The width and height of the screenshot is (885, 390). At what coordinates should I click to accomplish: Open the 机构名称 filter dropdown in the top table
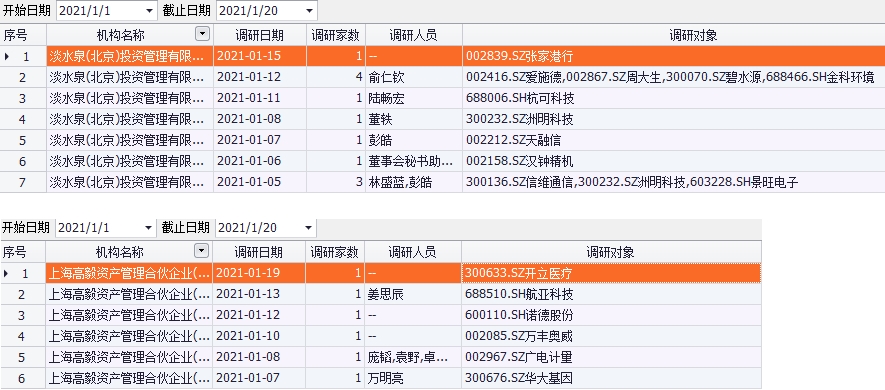[x=203, y=34]
